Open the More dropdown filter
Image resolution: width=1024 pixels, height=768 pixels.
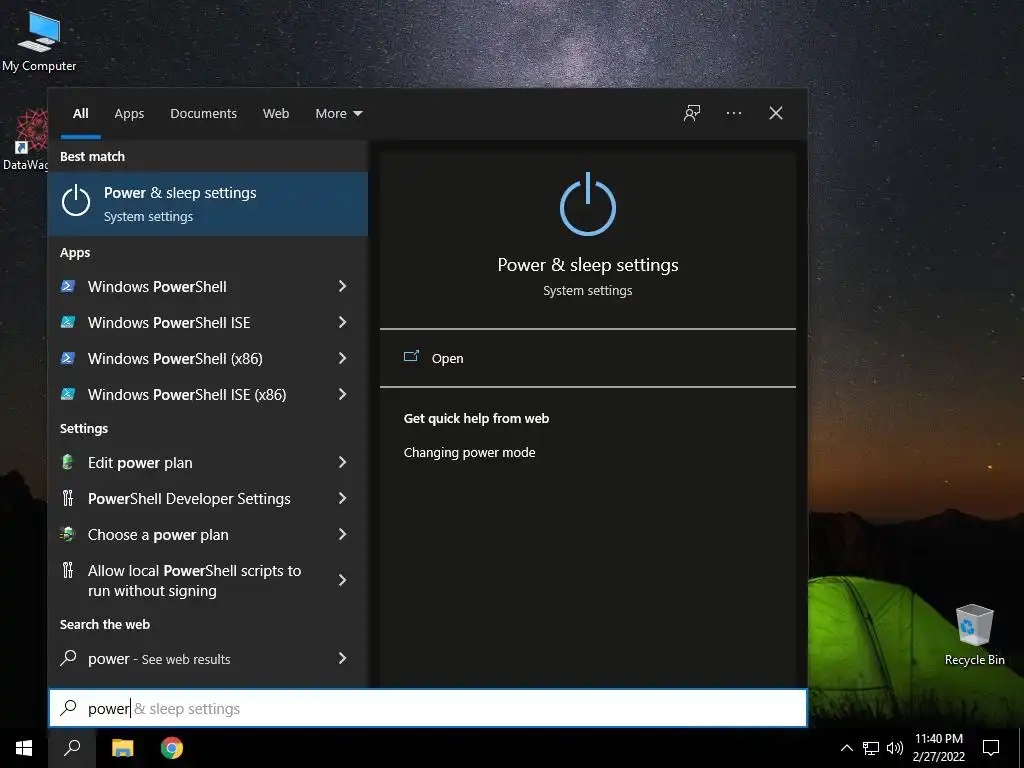tap(338, 114)
